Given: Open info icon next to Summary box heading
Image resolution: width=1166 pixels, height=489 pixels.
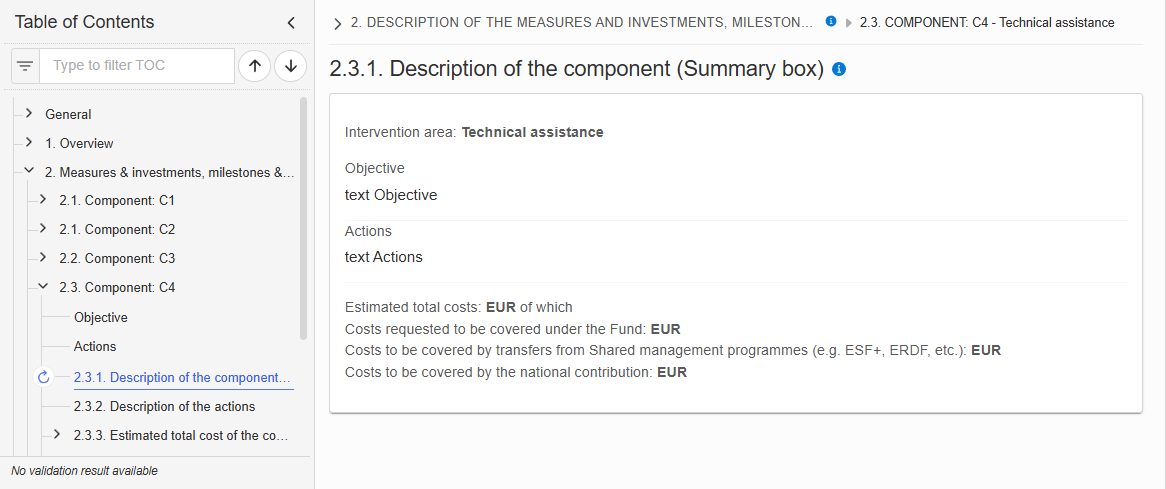Looking at the screenshot, I should click(x=840, y=69).
